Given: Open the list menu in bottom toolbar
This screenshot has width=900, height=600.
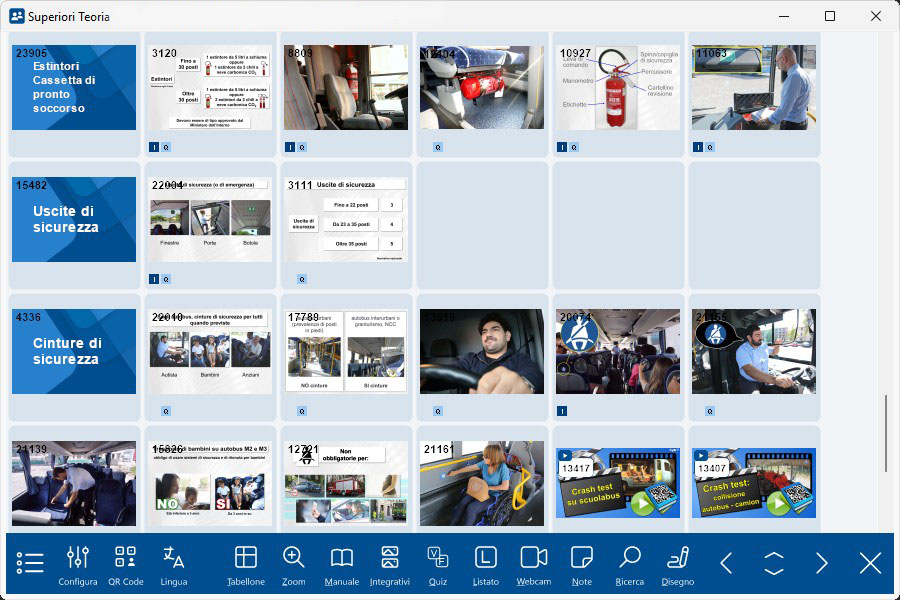Looking at the screenshot, I should tap(30, 563).
